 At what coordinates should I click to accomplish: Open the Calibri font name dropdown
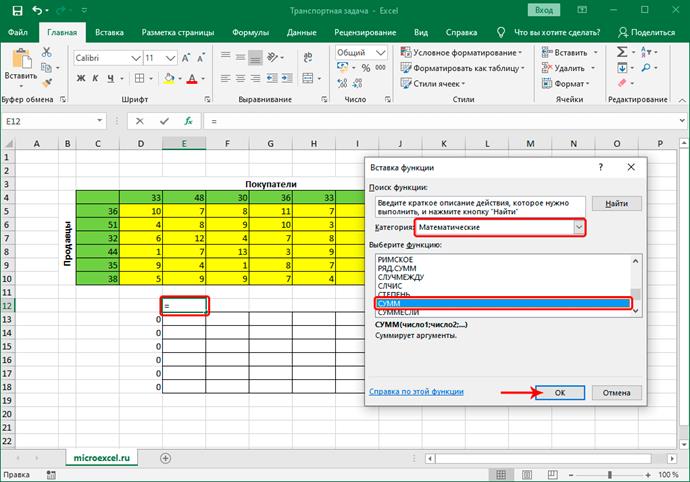[x=136, y=58]
